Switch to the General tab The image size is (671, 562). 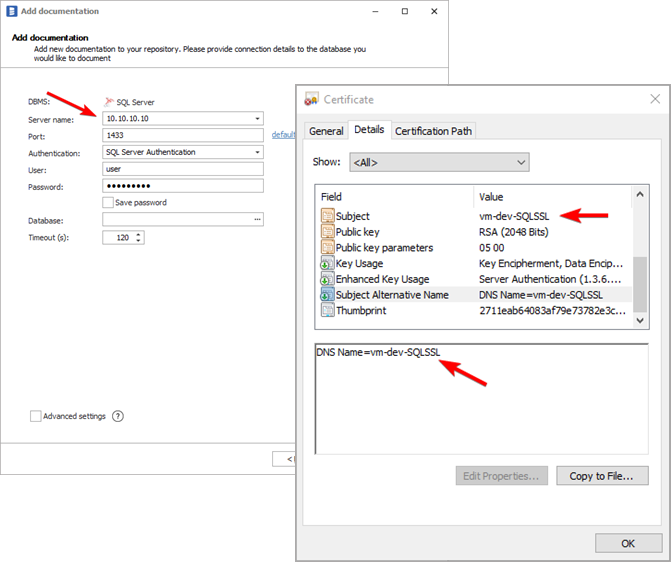coord(326,131)
